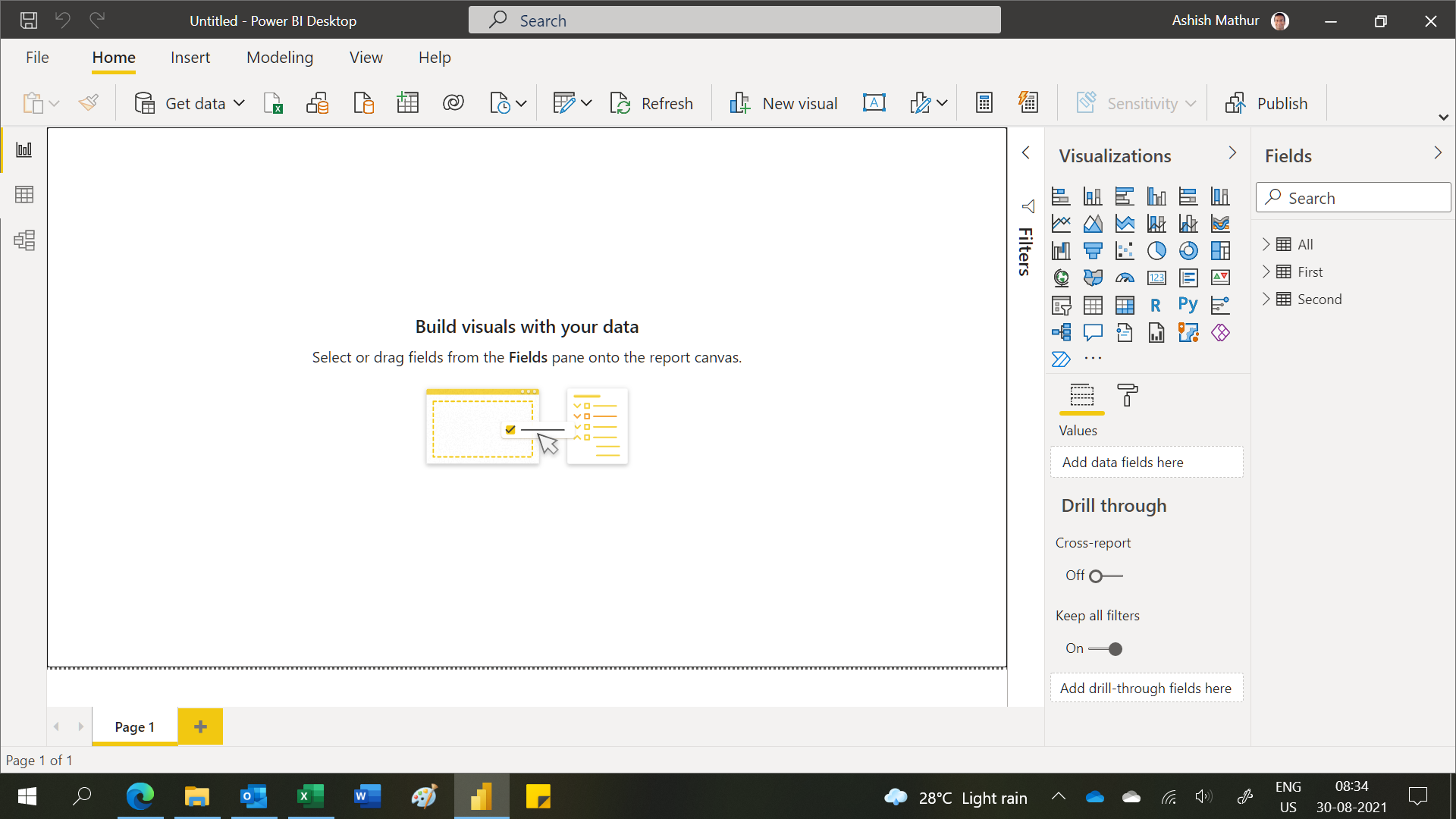Expand the First table in Fields
The width and height of the screenshot is (1456, 819).
pos(1266,271)
